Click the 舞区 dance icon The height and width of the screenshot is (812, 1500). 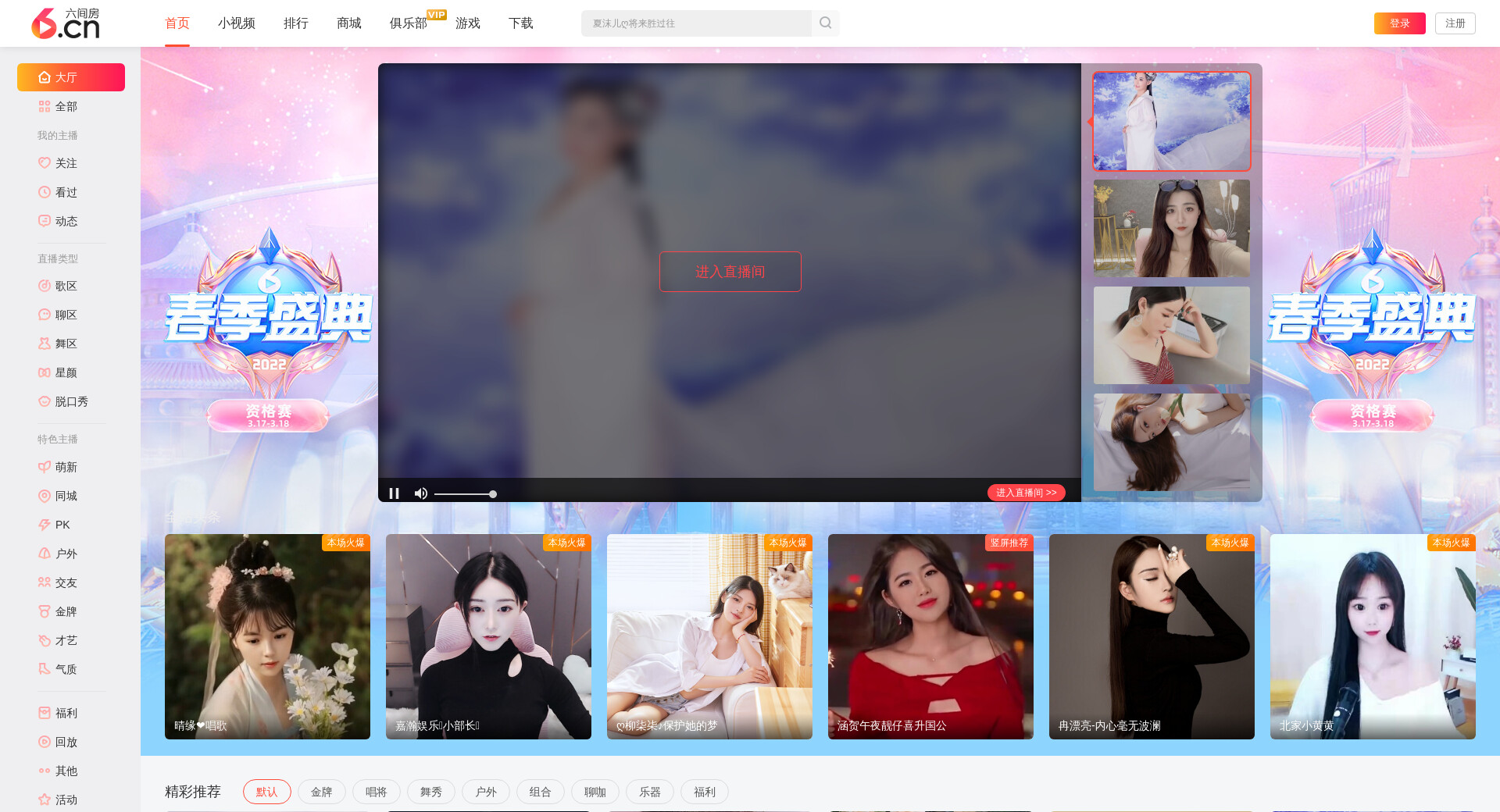[x=45, y=344]
